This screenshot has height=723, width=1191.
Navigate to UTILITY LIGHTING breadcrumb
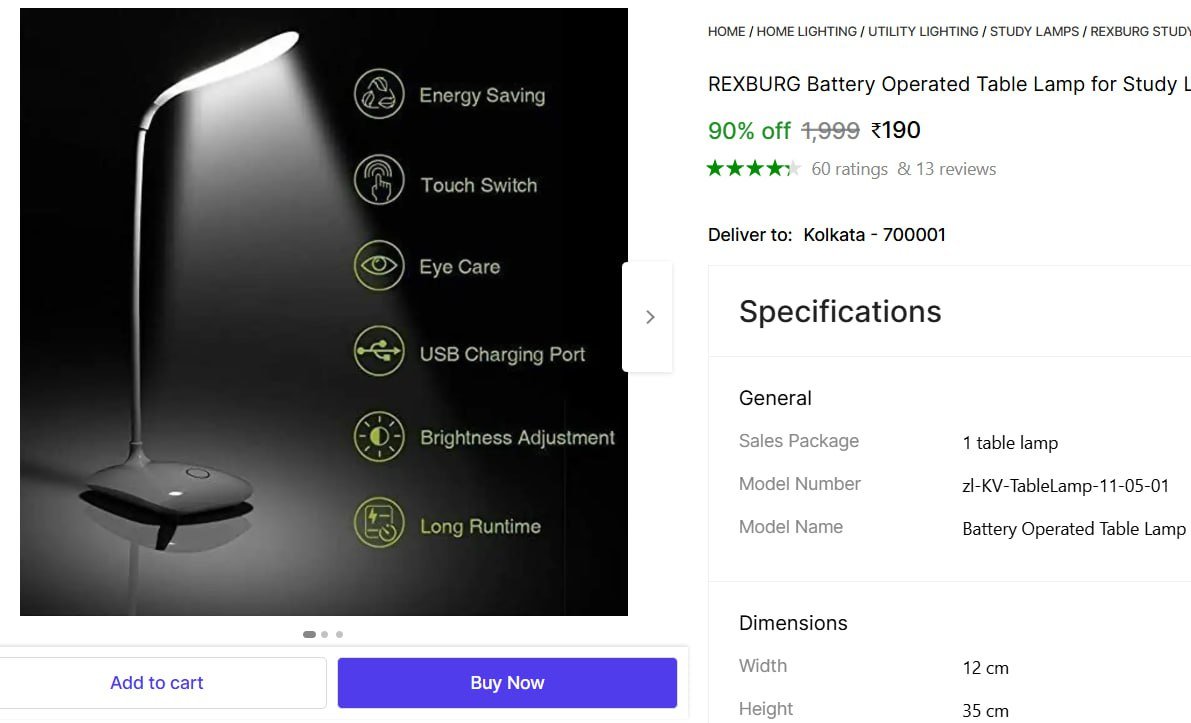(923, 32)
